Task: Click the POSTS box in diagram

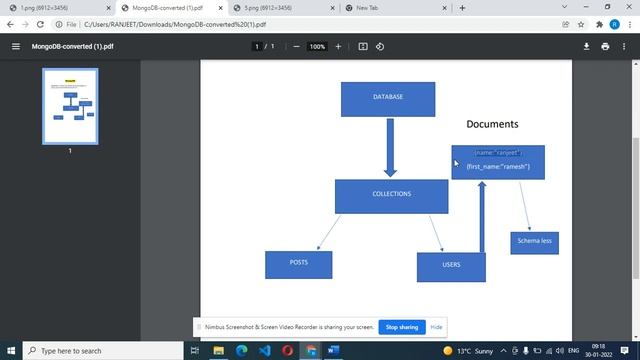Action: point(299,265)
